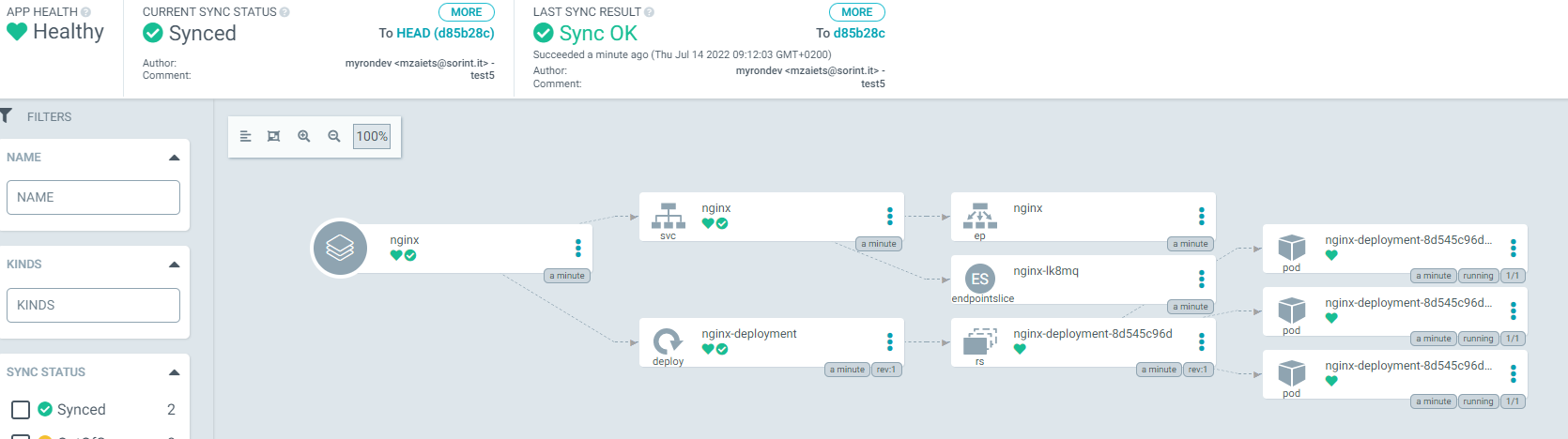Click the fit-to-screen icon in the graph toolbar
Image resolution: width=1568 pixels, height=439 pixels.
[274, 136]
